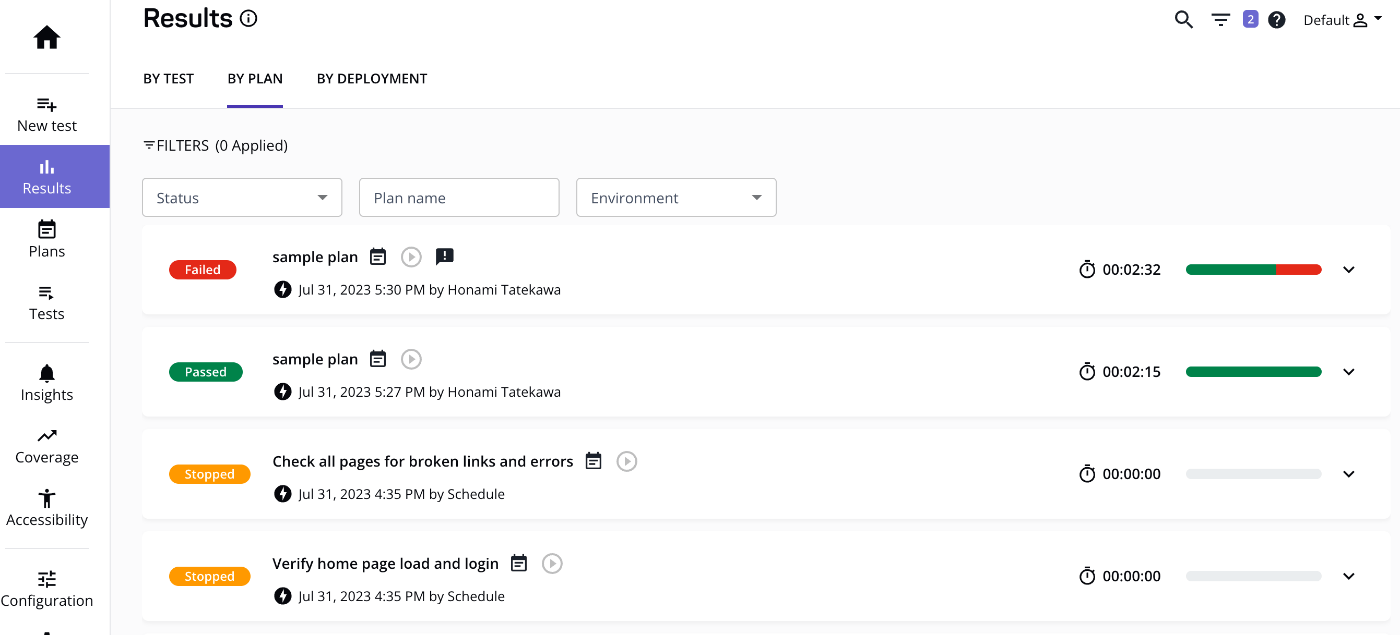Open comment alert icon on failed sample plan
The width and height of the screenshot is (1400, 635).
[445, 257]
